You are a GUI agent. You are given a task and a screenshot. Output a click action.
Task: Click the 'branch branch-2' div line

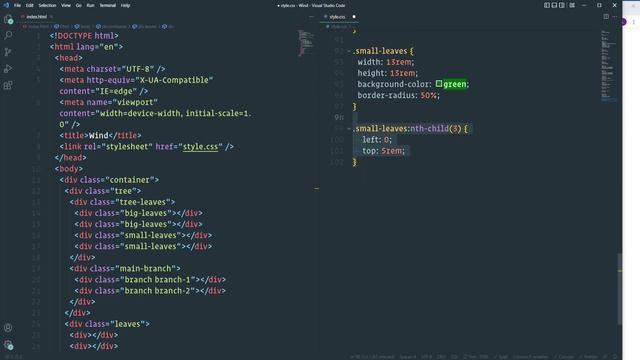(150, 291)
